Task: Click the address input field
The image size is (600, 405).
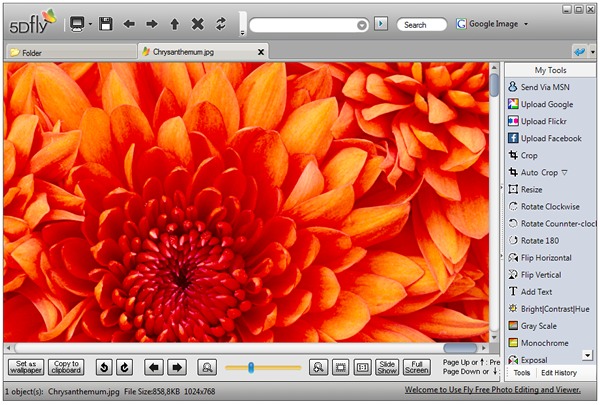Action: coord(303,25)
